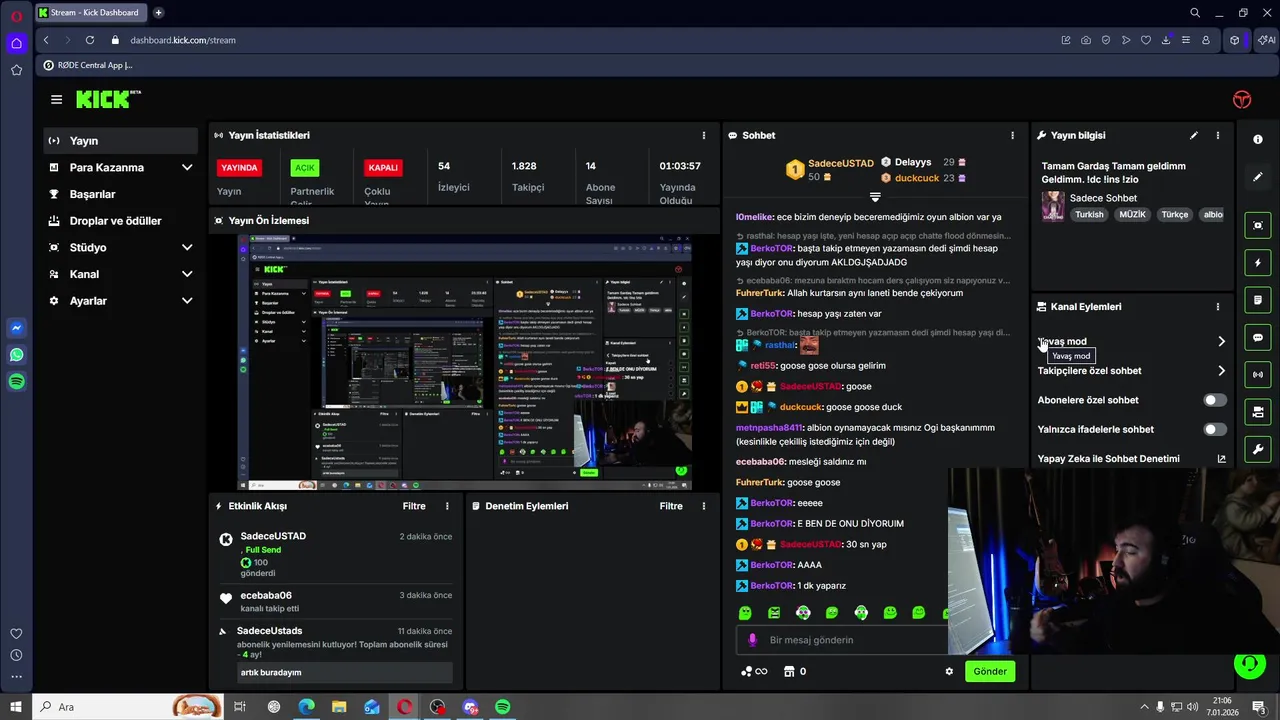Click Opera snapshot camera icon
The width and height of the screenshot is (1280, 720).
pos(1086,40)
